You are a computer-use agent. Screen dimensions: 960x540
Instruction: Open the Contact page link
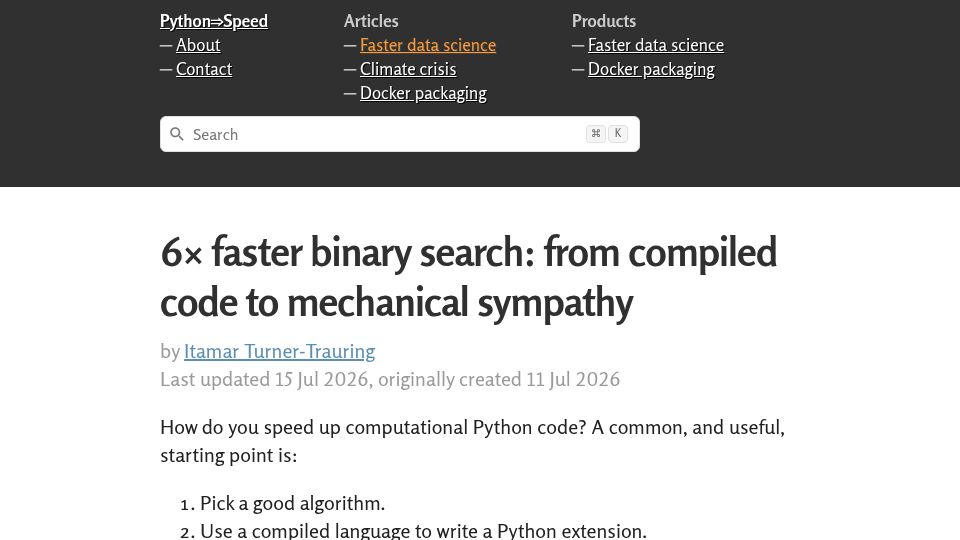[x=204, y=69]
